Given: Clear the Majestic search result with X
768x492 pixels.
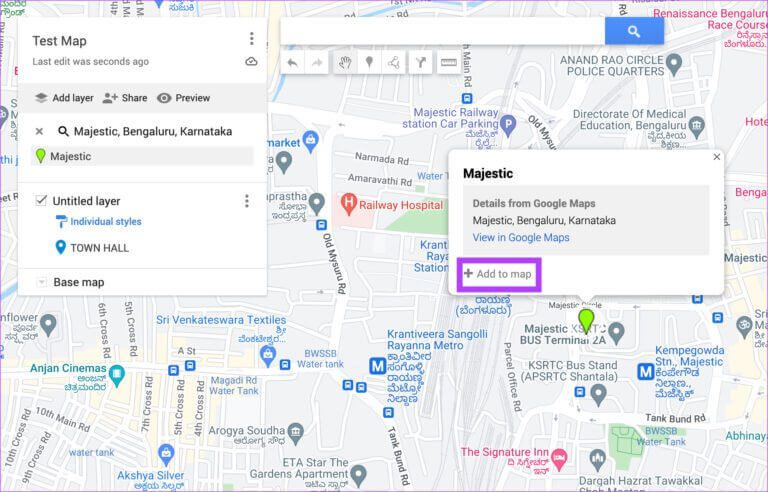Looking at the screenshot, I should click(x=39, y=131).
